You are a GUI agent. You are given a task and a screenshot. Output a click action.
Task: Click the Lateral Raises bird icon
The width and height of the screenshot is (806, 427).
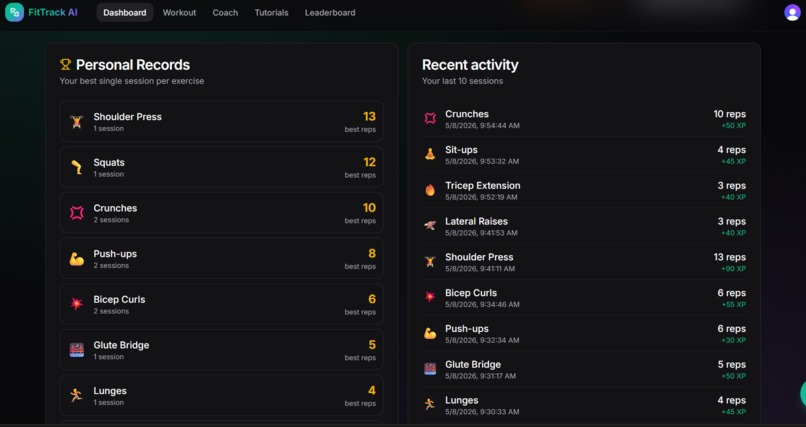[x=430, y=226]
